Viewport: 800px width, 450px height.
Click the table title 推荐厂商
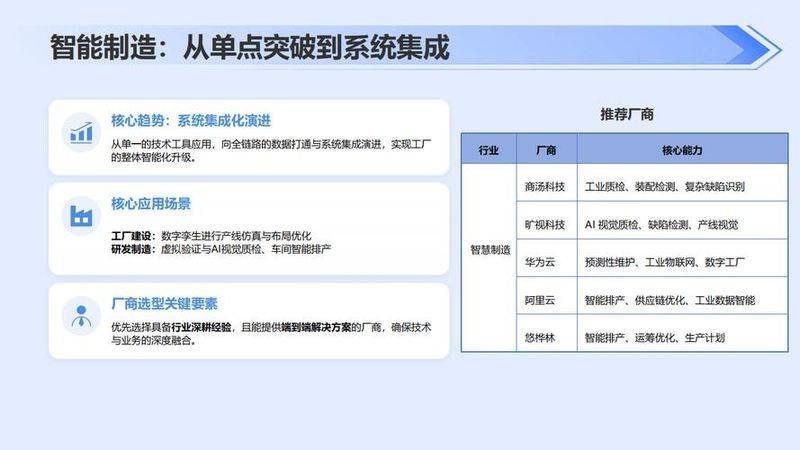click(627, 114)
